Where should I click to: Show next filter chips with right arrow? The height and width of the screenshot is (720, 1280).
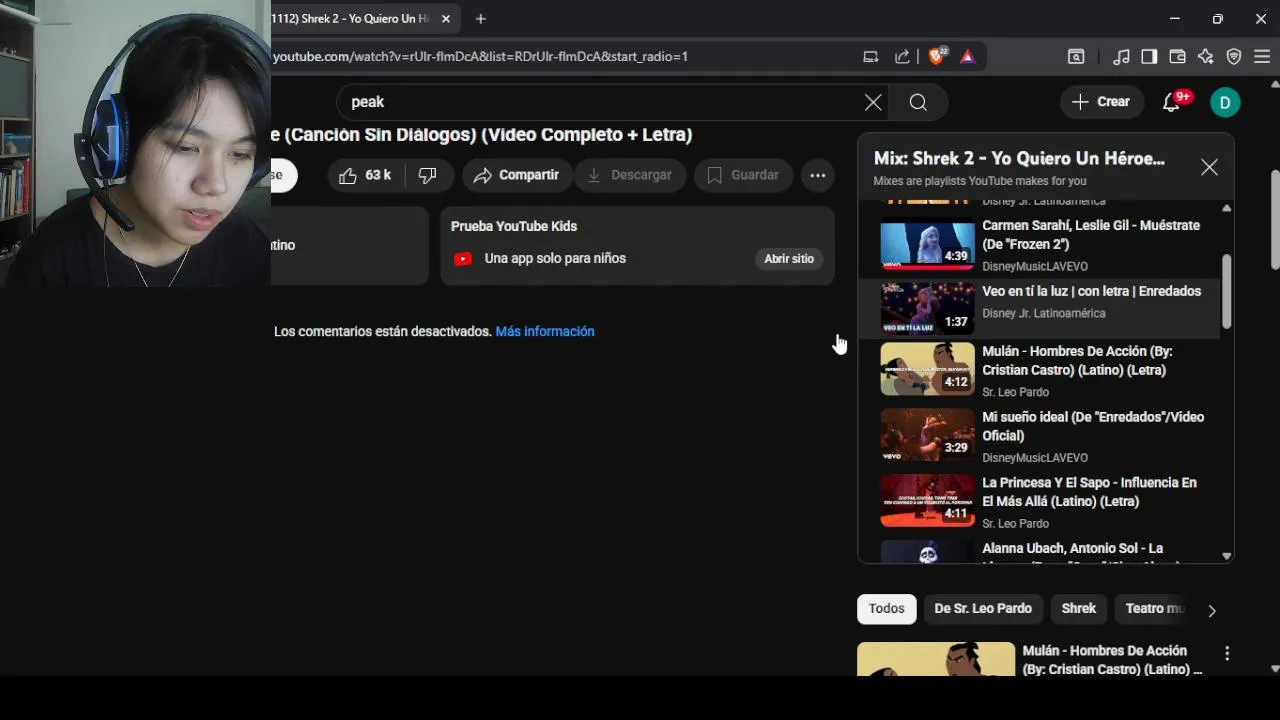coord(1211,610)
